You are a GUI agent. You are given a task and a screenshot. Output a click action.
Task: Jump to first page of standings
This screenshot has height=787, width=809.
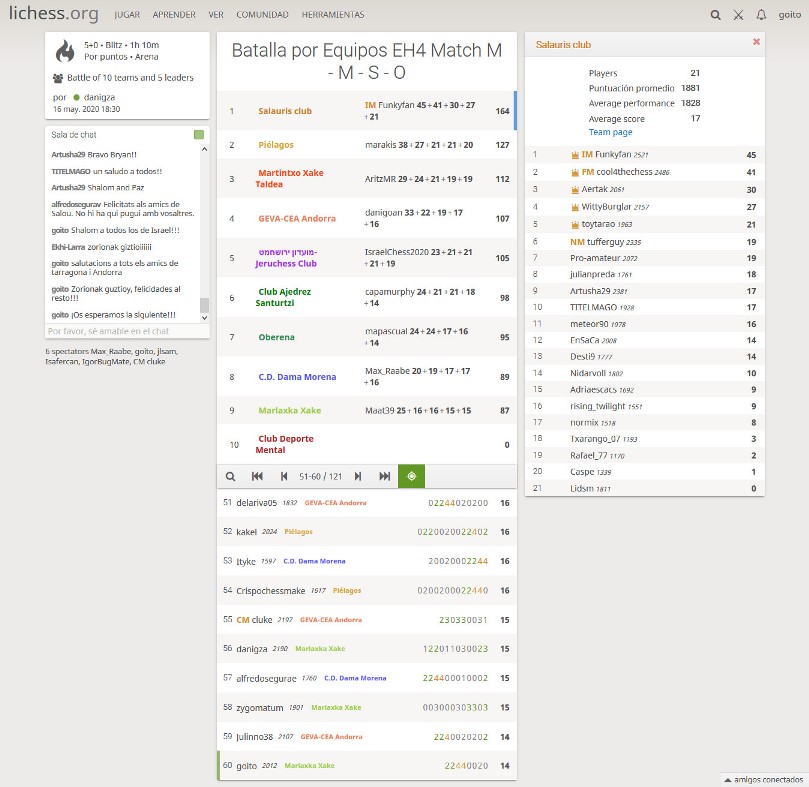point(257,477)
